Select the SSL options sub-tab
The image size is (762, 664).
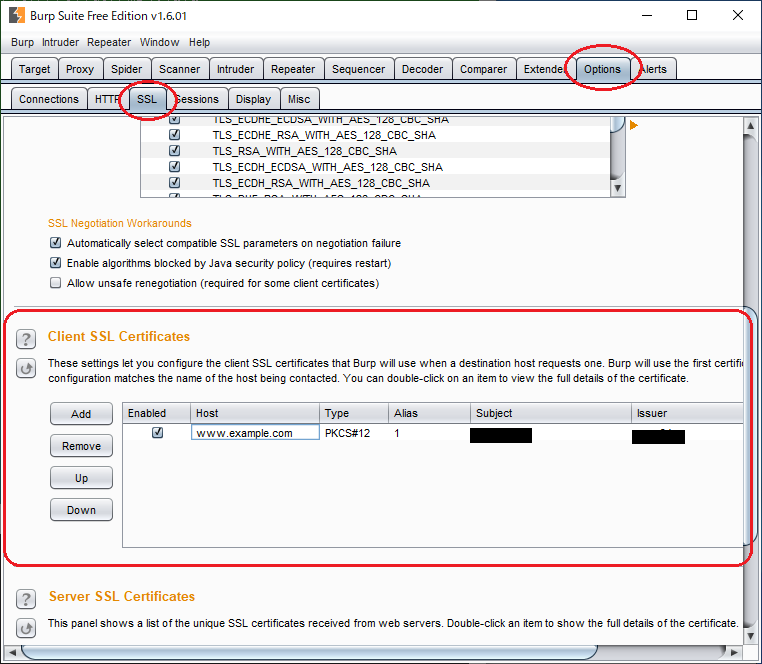click(147, 99)
